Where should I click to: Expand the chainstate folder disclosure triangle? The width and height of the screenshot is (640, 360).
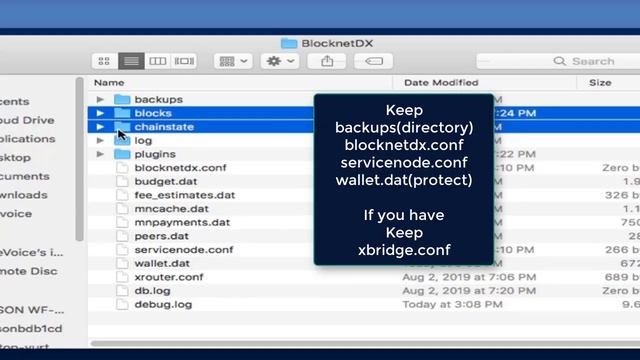tap(100, 127)
